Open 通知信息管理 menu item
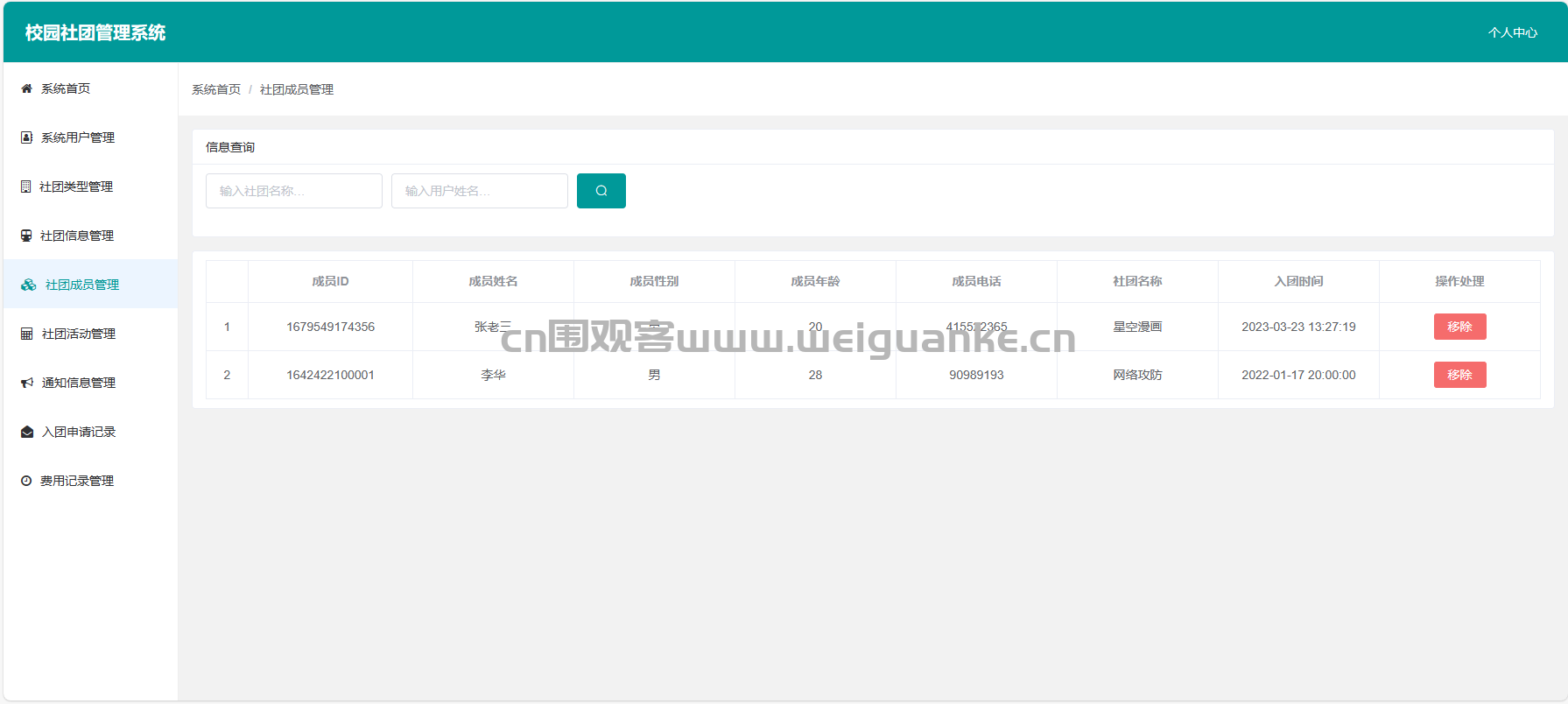The height and width of the screenshot is (704, 1568). click(91, 383)
